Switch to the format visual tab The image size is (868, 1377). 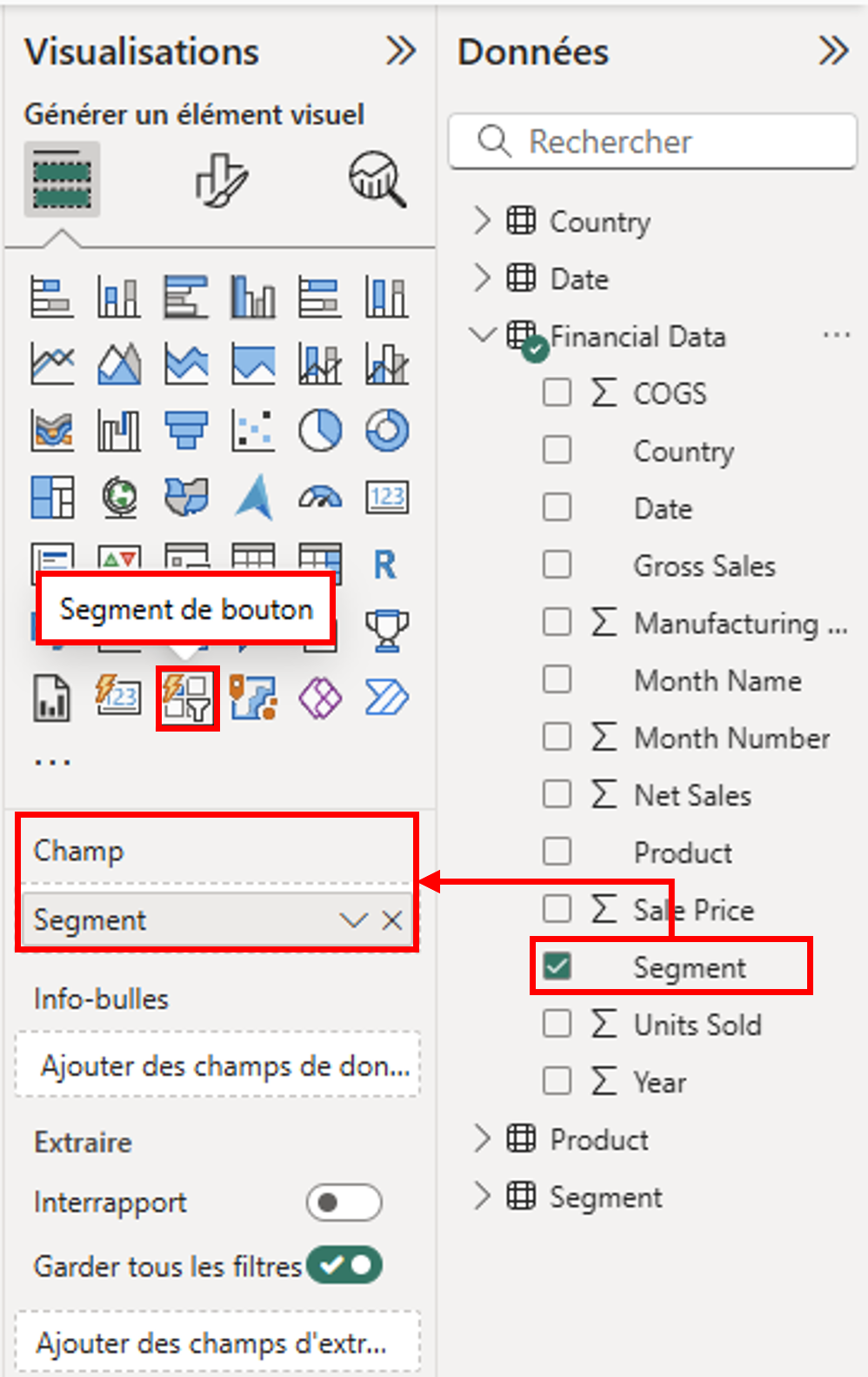[221, 180]
